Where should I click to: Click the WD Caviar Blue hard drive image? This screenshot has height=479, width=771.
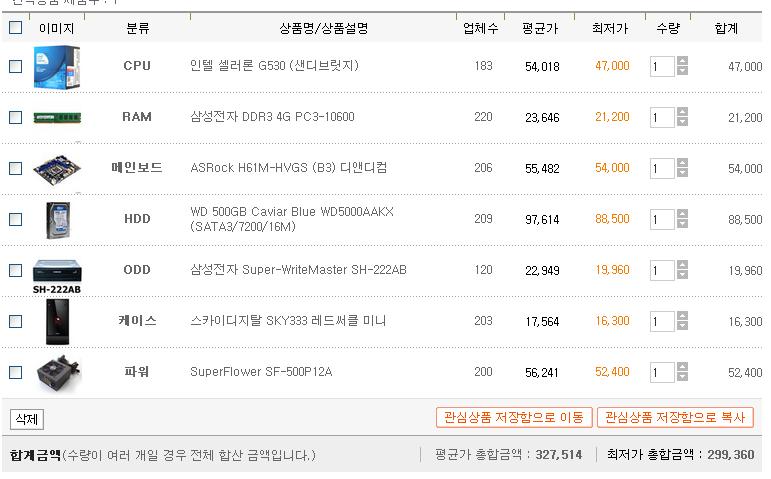[58, 220]
